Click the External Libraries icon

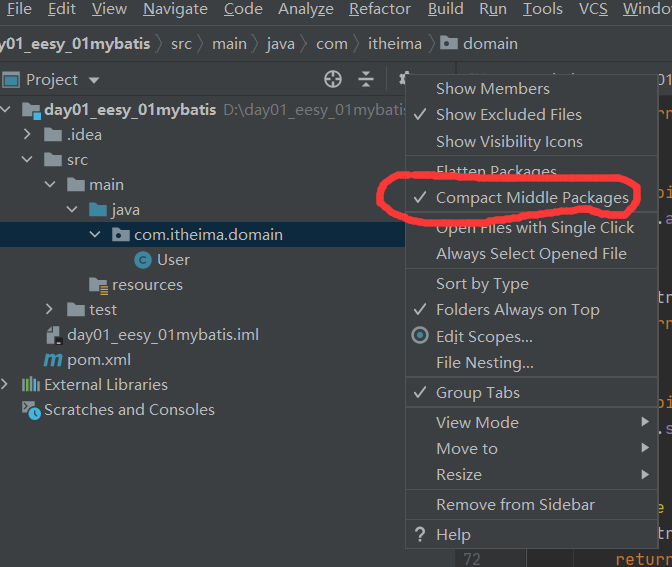click(31, 385)
